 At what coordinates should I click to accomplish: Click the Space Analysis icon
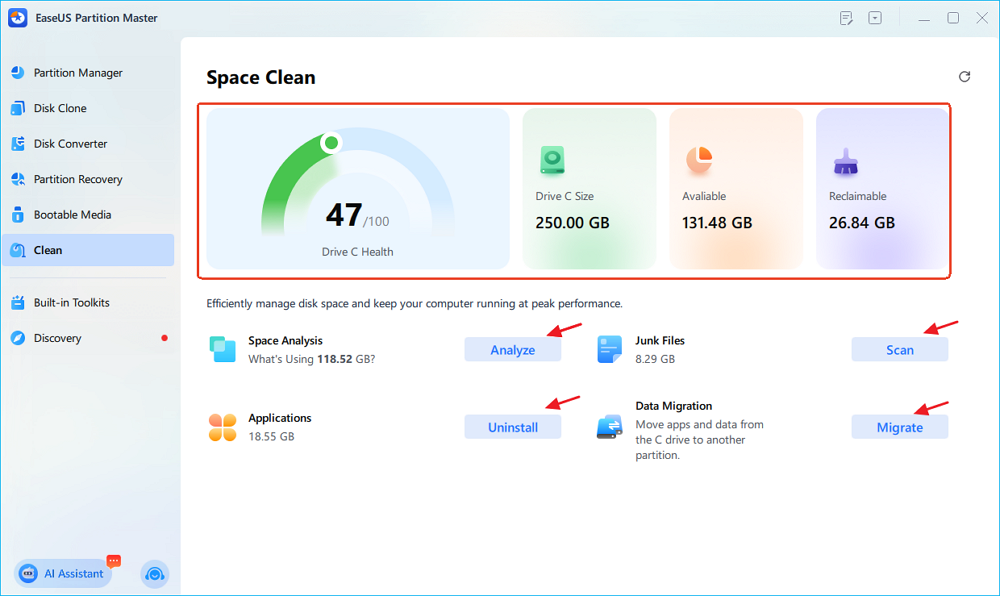pyautogui.click(x=223, y=349)
